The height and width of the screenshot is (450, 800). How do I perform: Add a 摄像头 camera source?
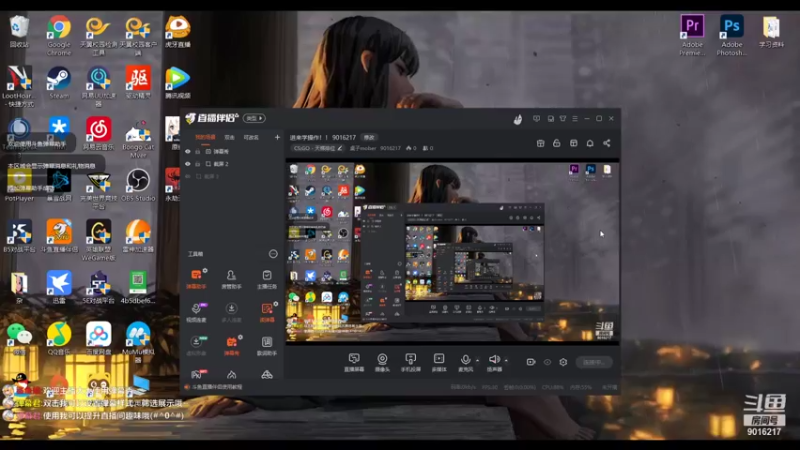click(x=382, y=362)
